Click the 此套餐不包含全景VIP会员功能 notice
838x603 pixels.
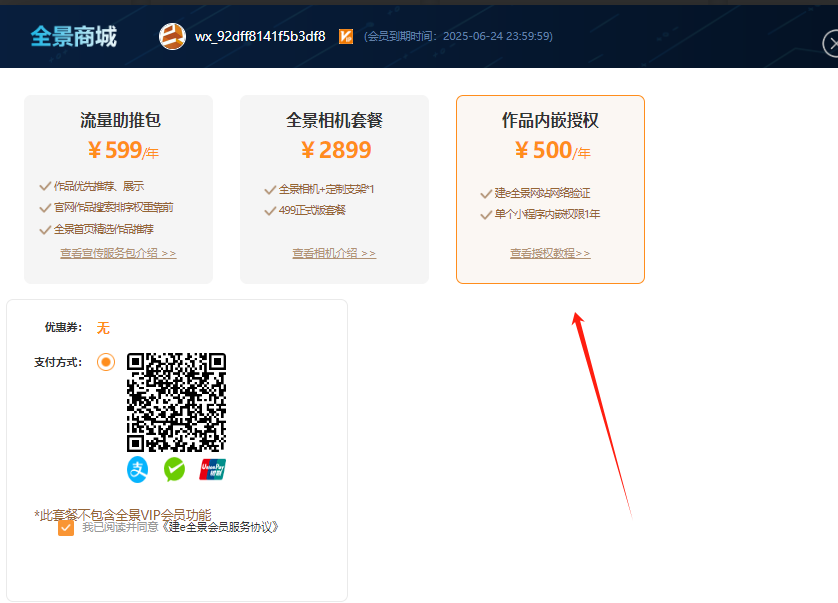tap(123, 515)
